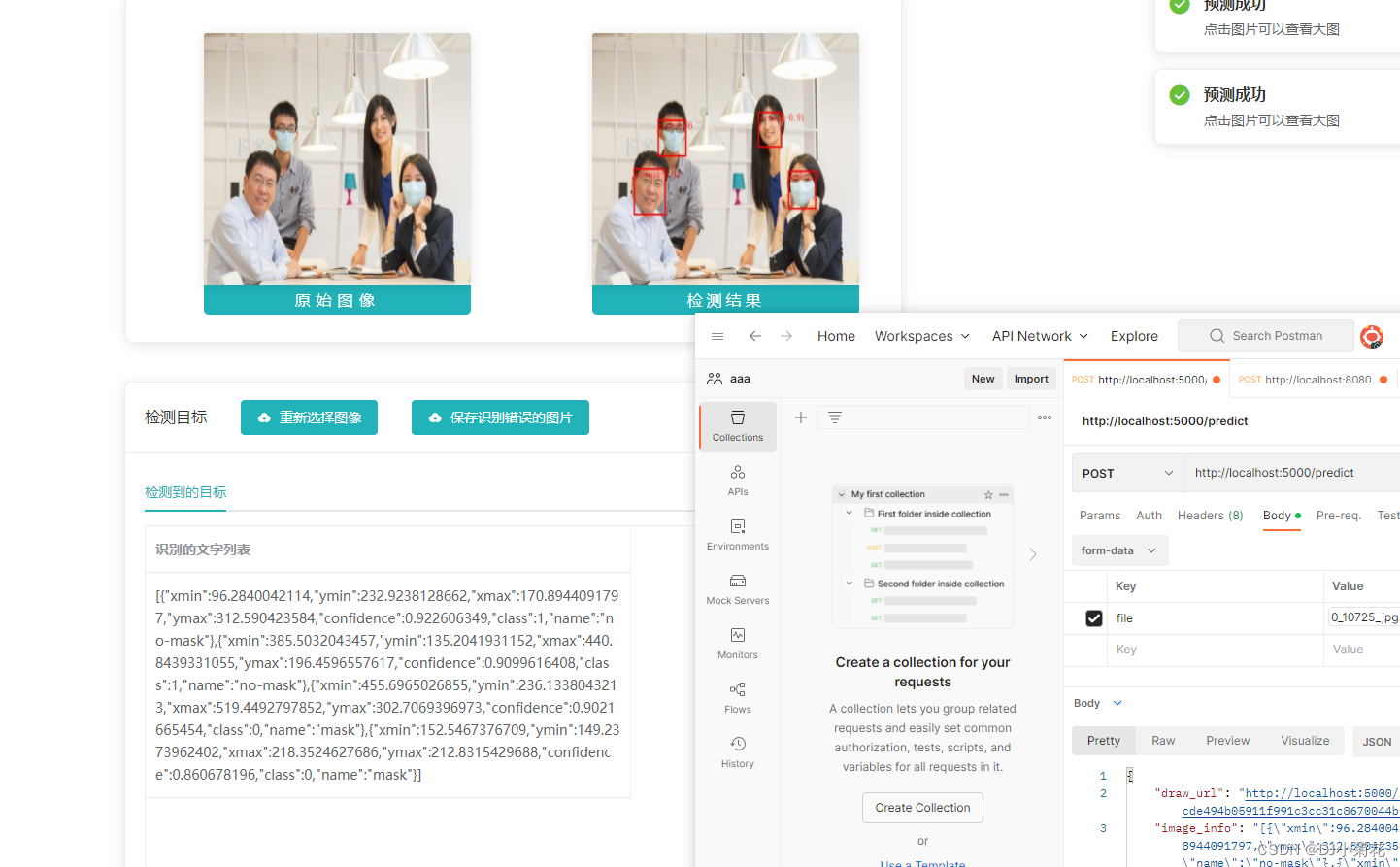The width and height of the screenshot is (1400, 867).
Task: Select the Pretty response view
Action: [1104, 741]
